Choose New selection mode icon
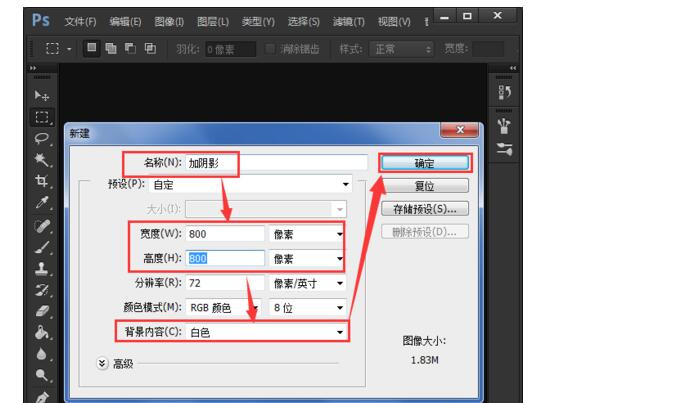This screenshot has height=403, width=673. pos(91,48)
